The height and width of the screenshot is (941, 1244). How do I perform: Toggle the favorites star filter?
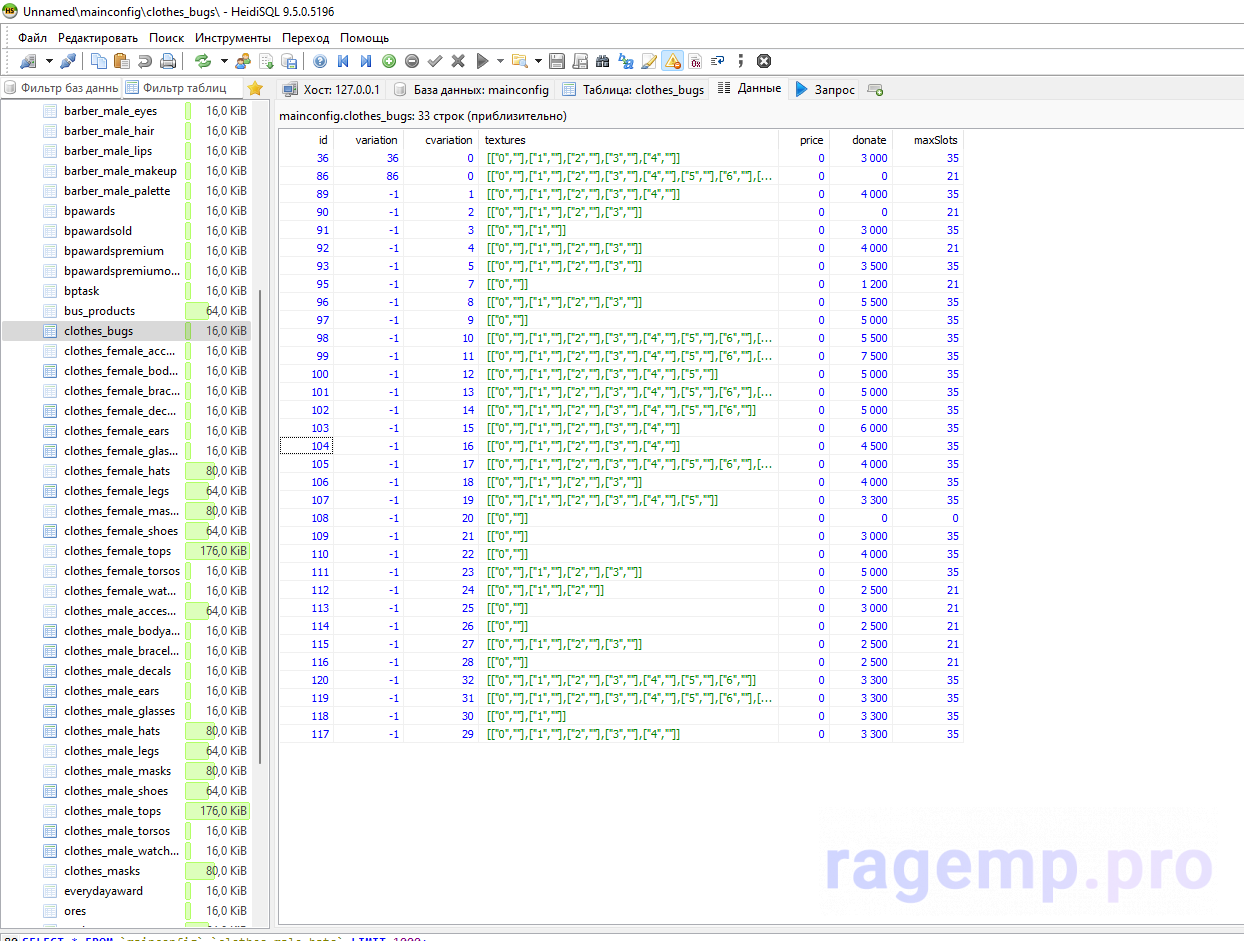pos(255,88)
